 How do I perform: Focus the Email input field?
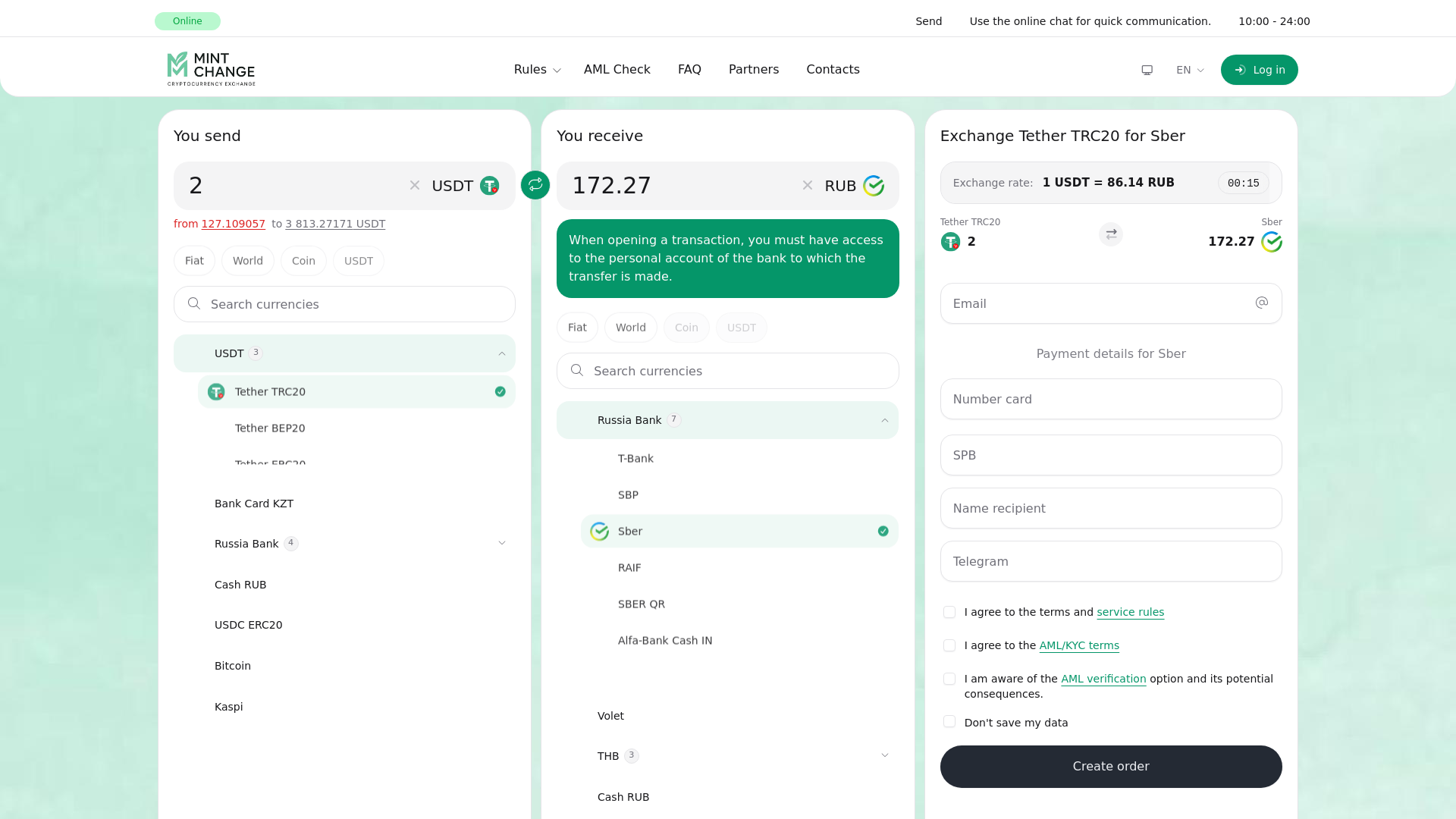click(1111, 303)
